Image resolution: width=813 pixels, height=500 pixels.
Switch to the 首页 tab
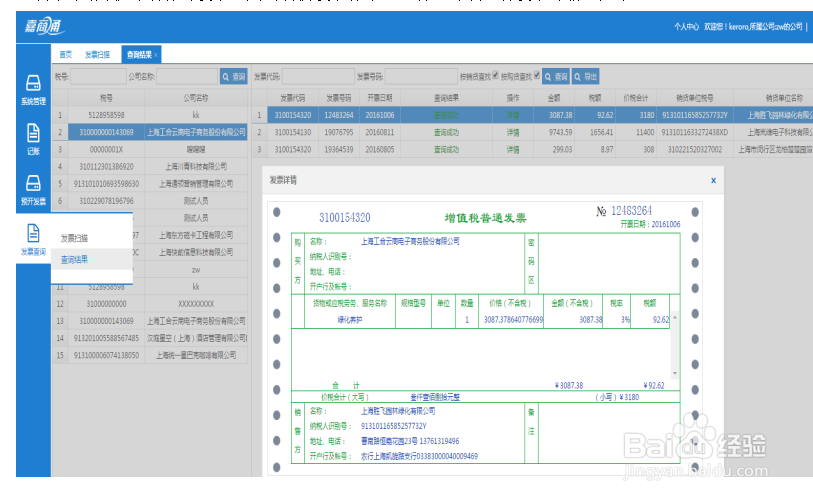point(65,54)
